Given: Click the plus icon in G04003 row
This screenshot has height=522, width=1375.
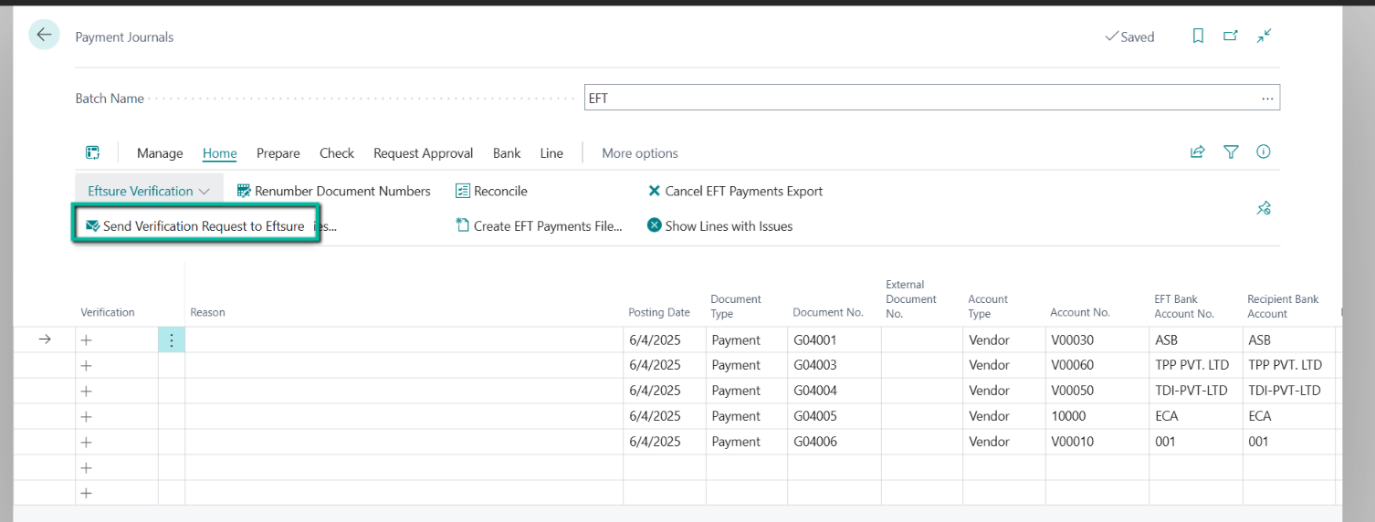Looking at the screenshot, I should pos(86,365).
